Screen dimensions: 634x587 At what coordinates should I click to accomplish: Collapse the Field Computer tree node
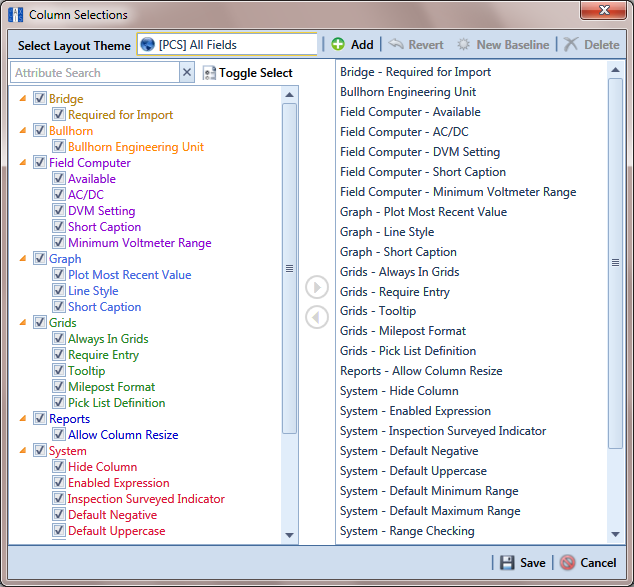23,162
